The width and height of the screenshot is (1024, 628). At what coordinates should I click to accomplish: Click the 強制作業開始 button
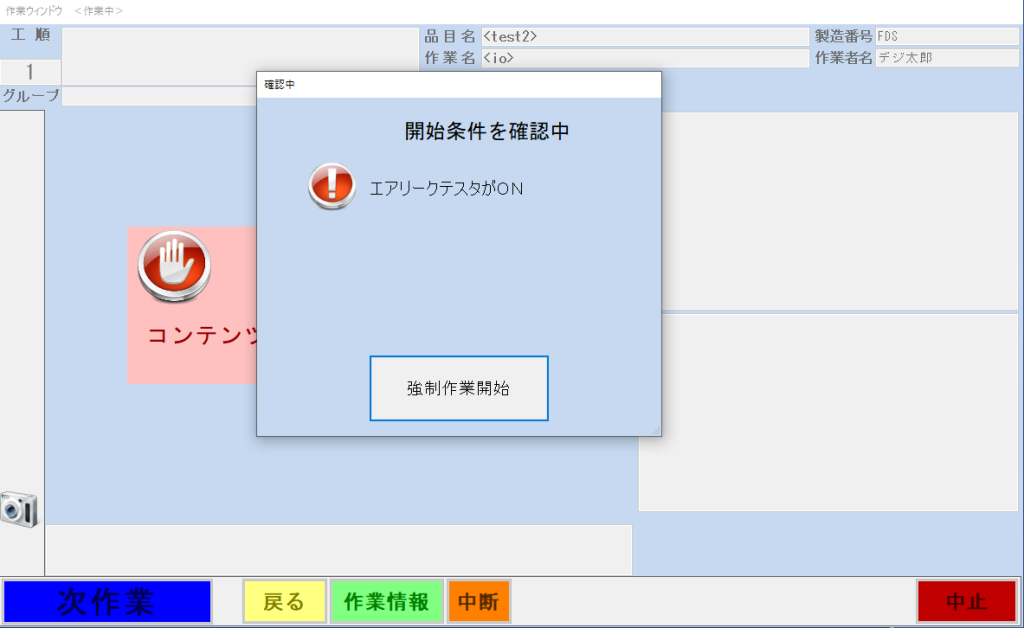[x=458, y=388]
